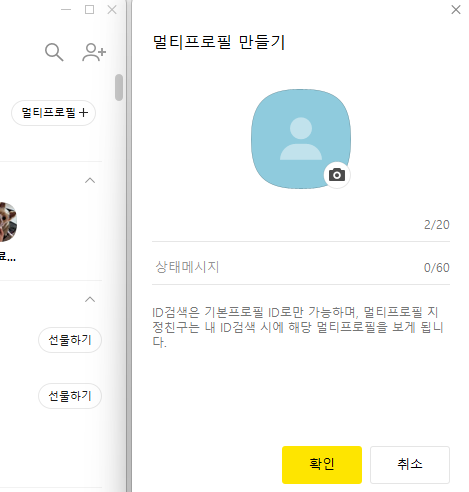
Task: Click the 0/60 character counter text
Action: [x=437, y=268]
